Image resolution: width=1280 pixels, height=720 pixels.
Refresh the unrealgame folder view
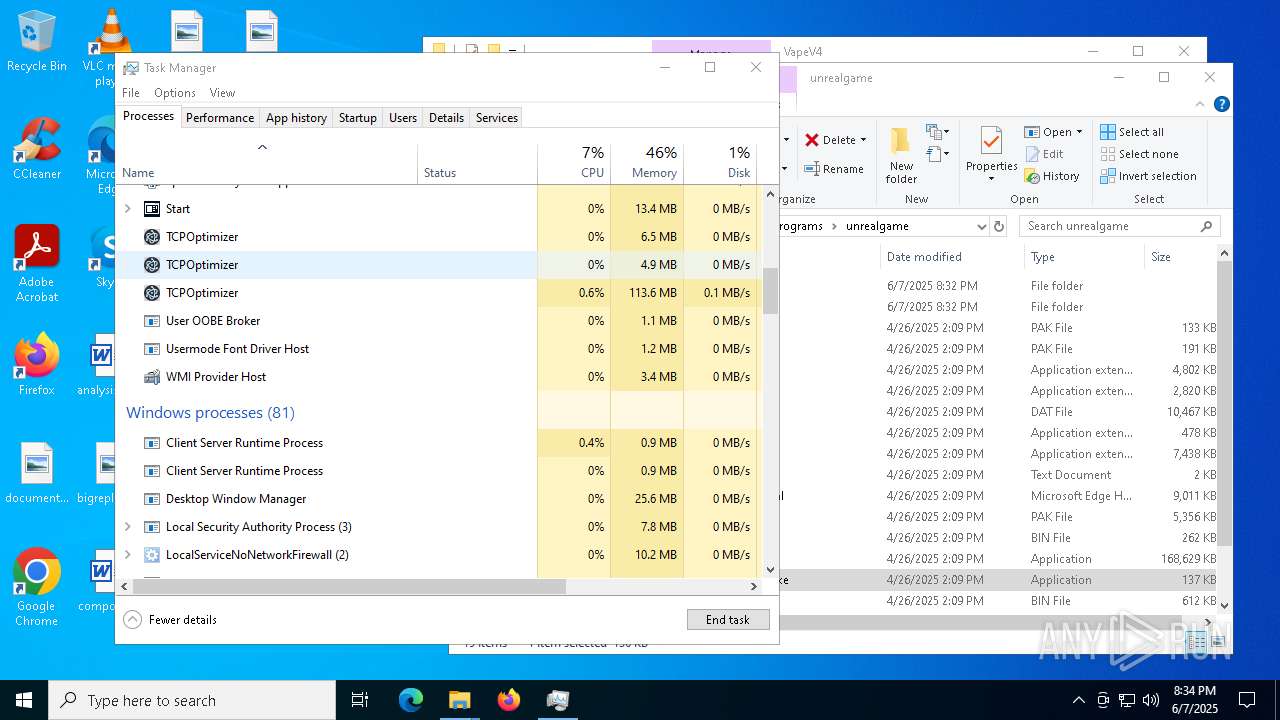[998, 226]
